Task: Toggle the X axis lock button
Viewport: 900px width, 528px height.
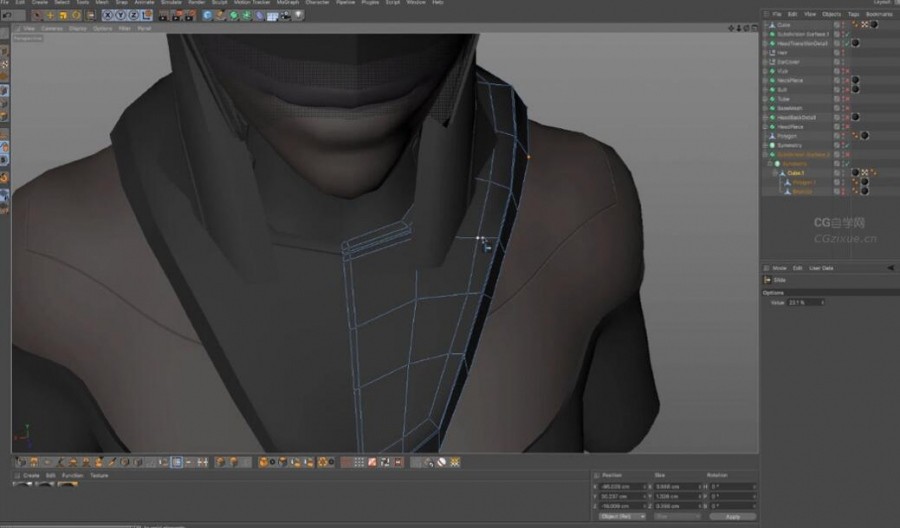Action: click(x=108, y=15)
